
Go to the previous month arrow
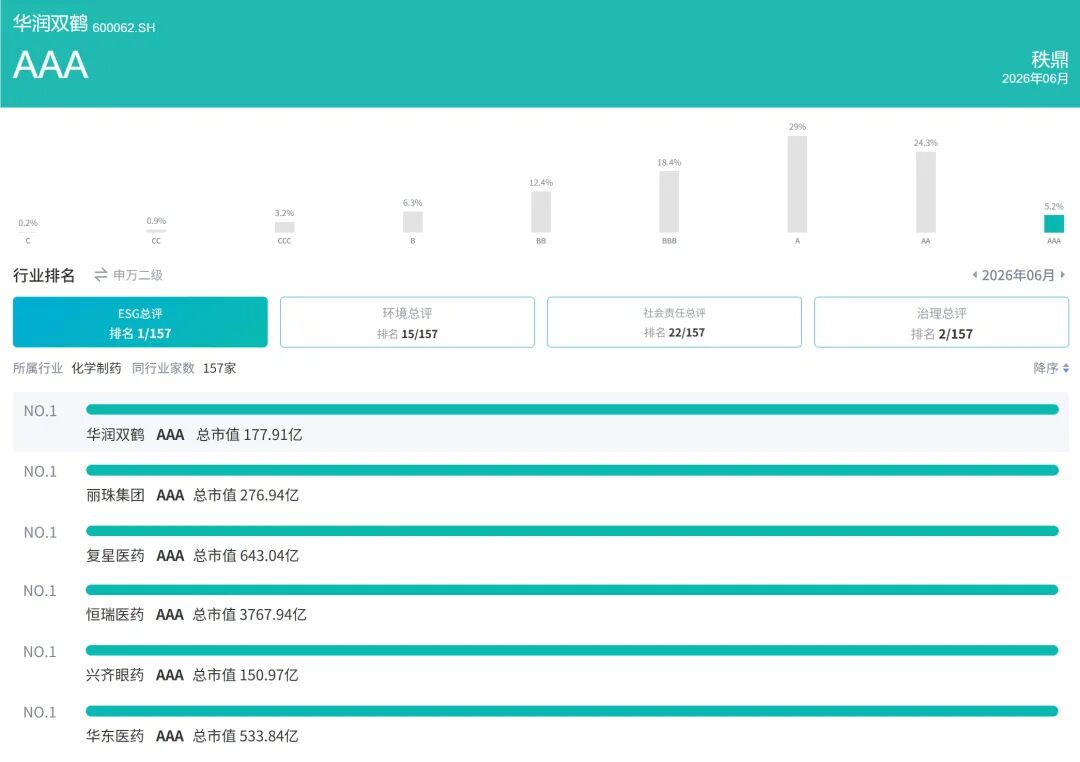click(x=975, y=275)
